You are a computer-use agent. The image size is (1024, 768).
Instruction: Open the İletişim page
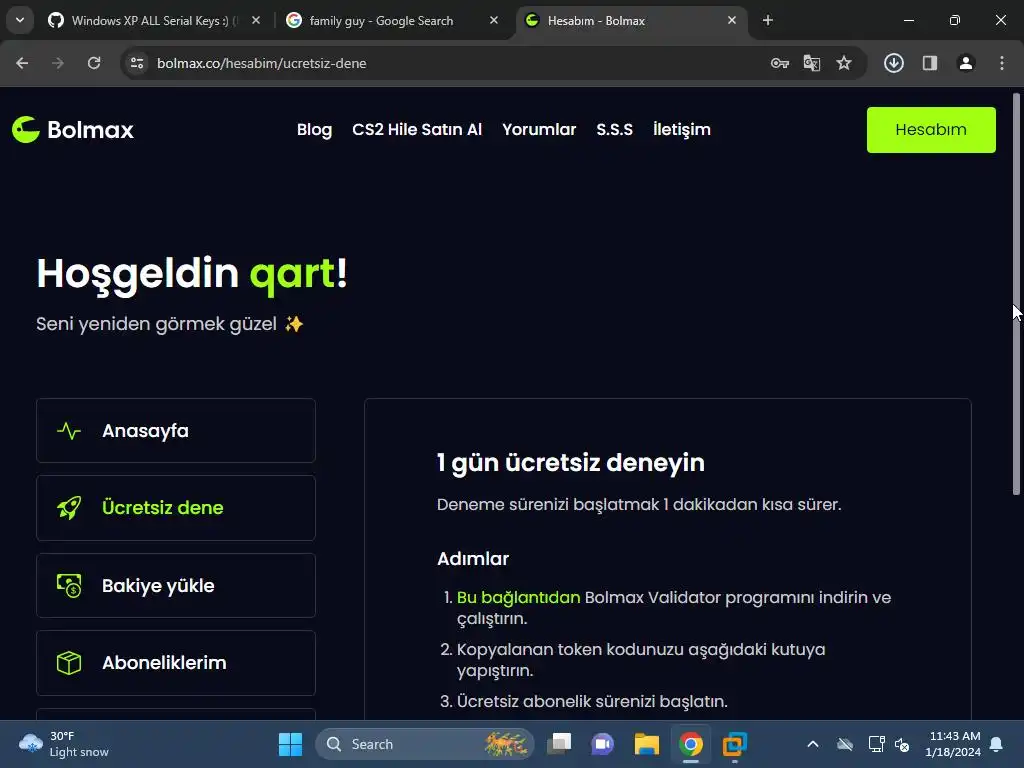tap(681, 129)
